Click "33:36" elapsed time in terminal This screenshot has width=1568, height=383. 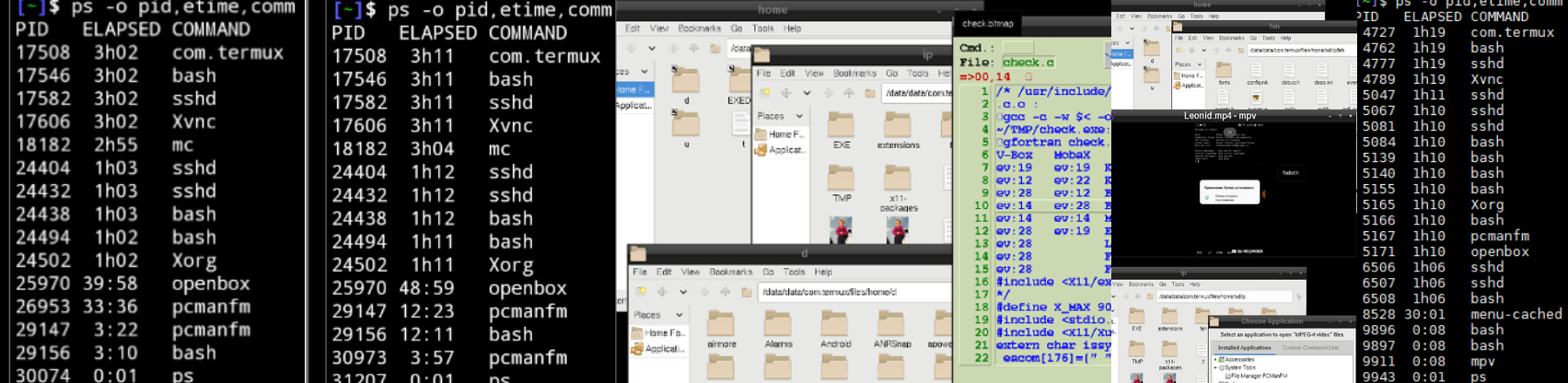pos(110,307)
